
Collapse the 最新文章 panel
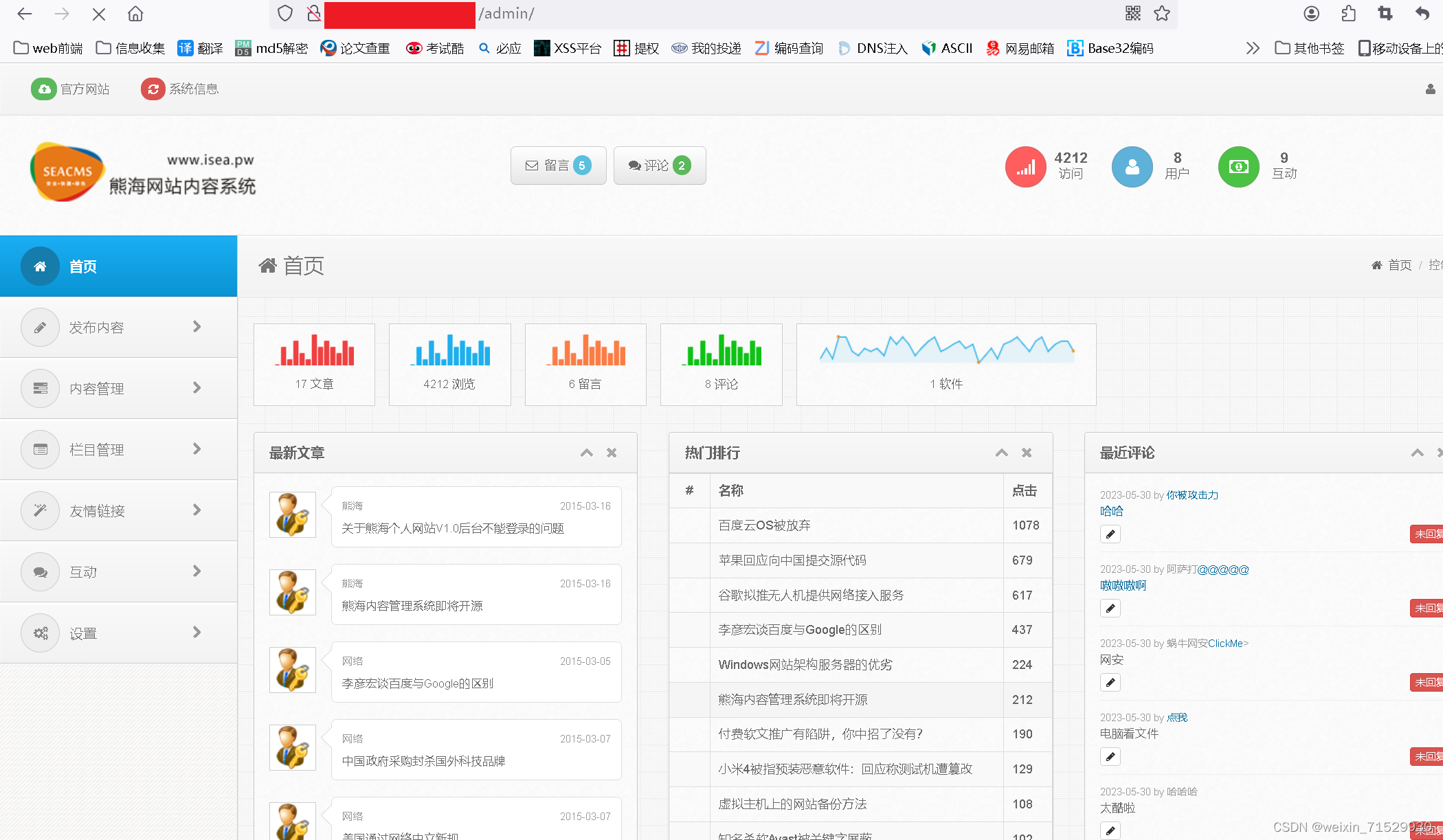[x=587, y=453]
